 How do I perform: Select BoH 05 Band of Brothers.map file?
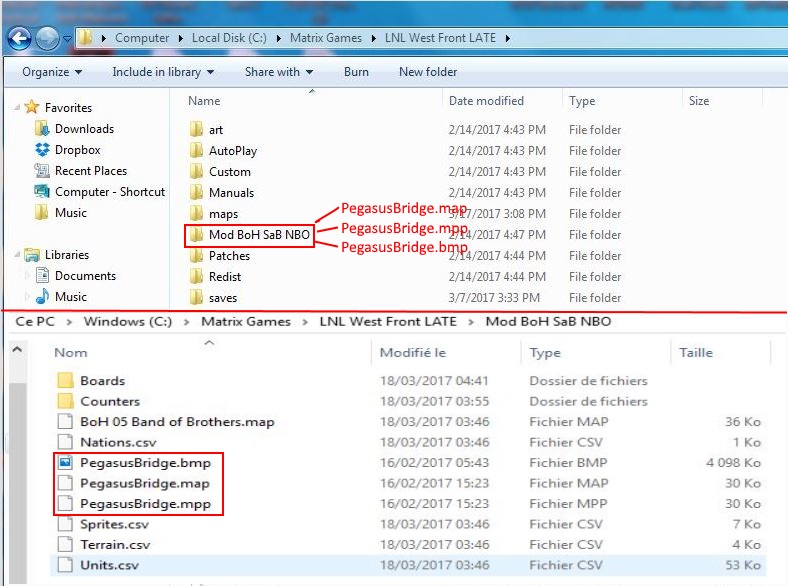pyautogui.click(x=177, y=422)
